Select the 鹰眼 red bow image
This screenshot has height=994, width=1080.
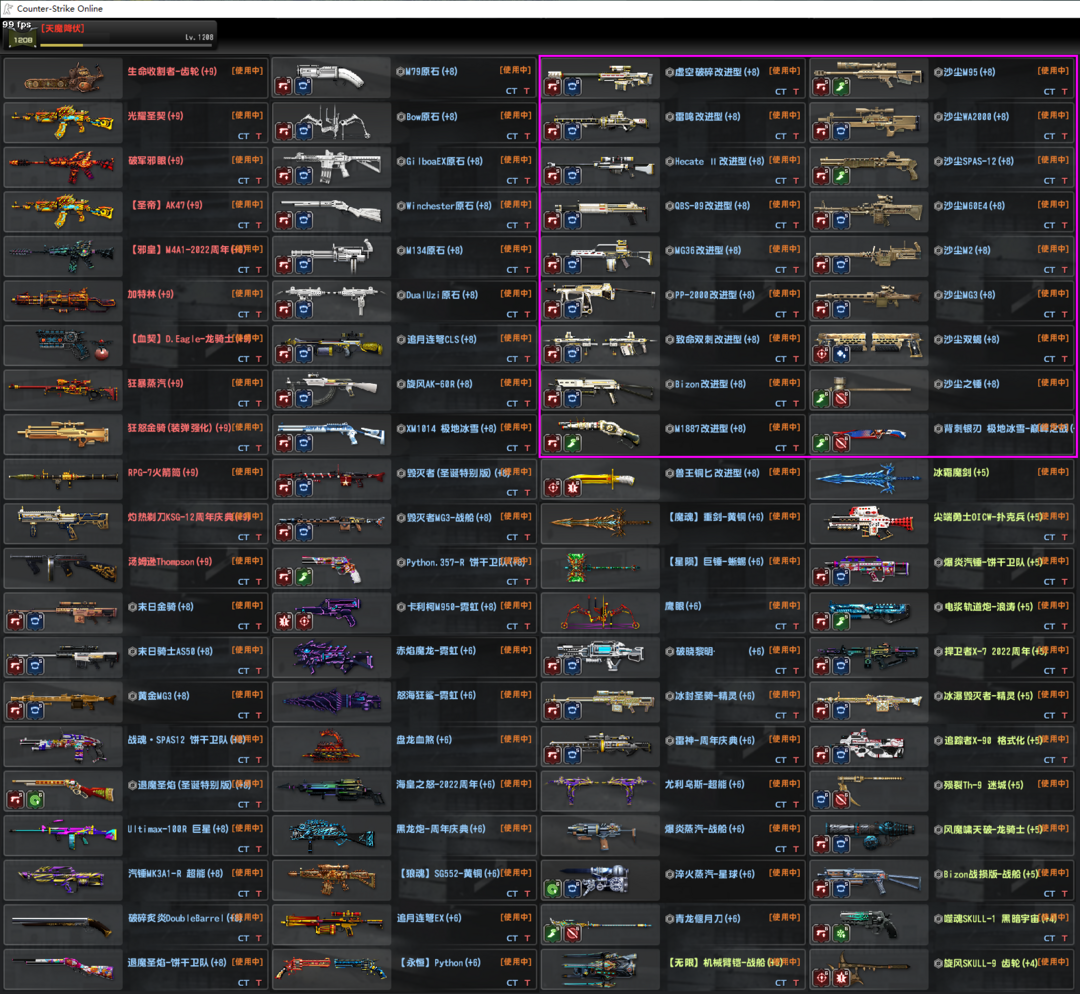(601, 612)
